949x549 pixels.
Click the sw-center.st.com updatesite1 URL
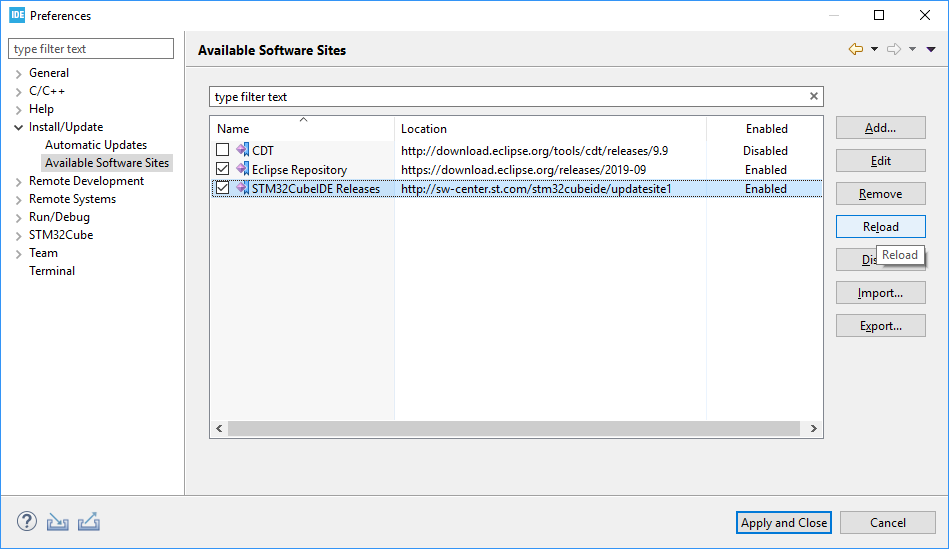pos(536,189)
